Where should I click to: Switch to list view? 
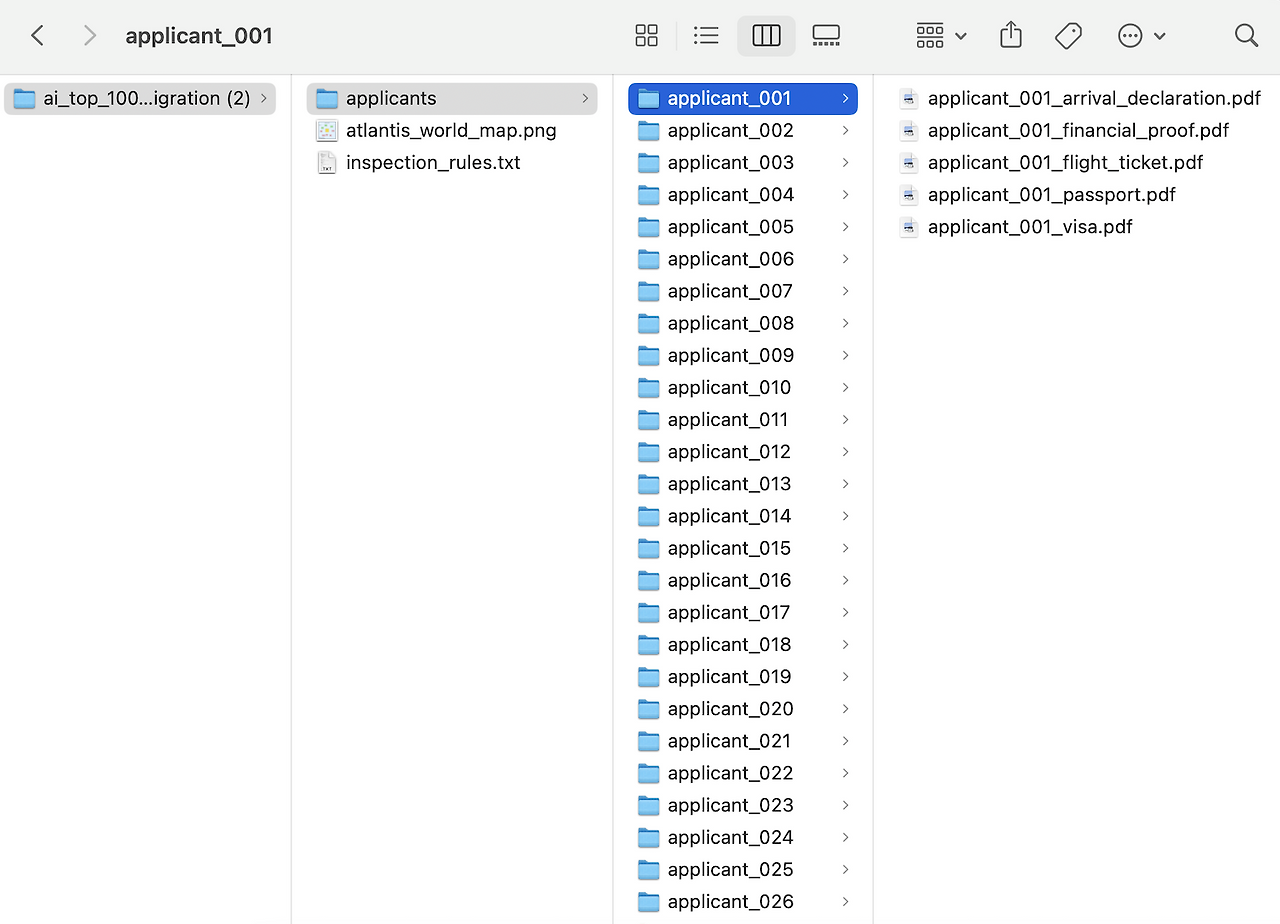[706, 36]
